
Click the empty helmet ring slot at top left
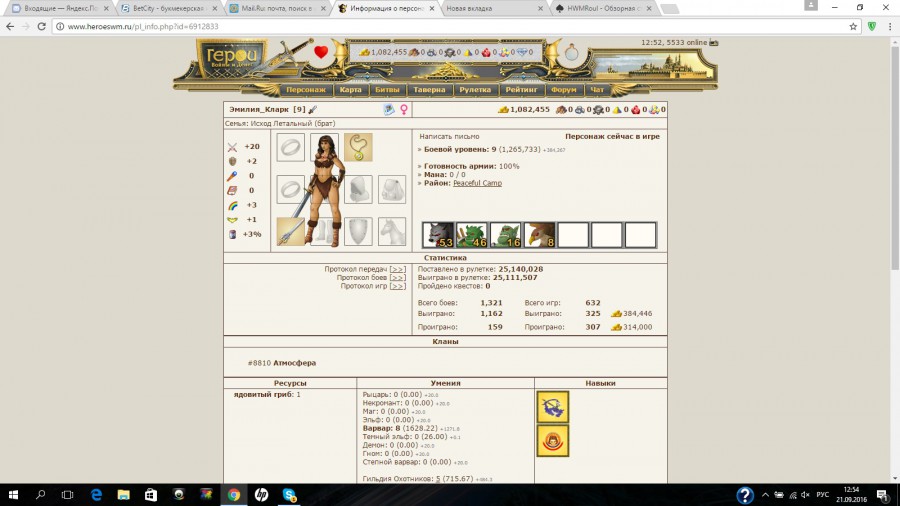tap(290, 147)
